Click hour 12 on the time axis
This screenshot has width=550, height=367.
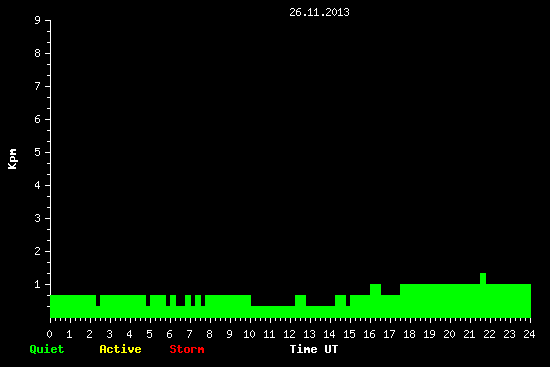point(289,334)
